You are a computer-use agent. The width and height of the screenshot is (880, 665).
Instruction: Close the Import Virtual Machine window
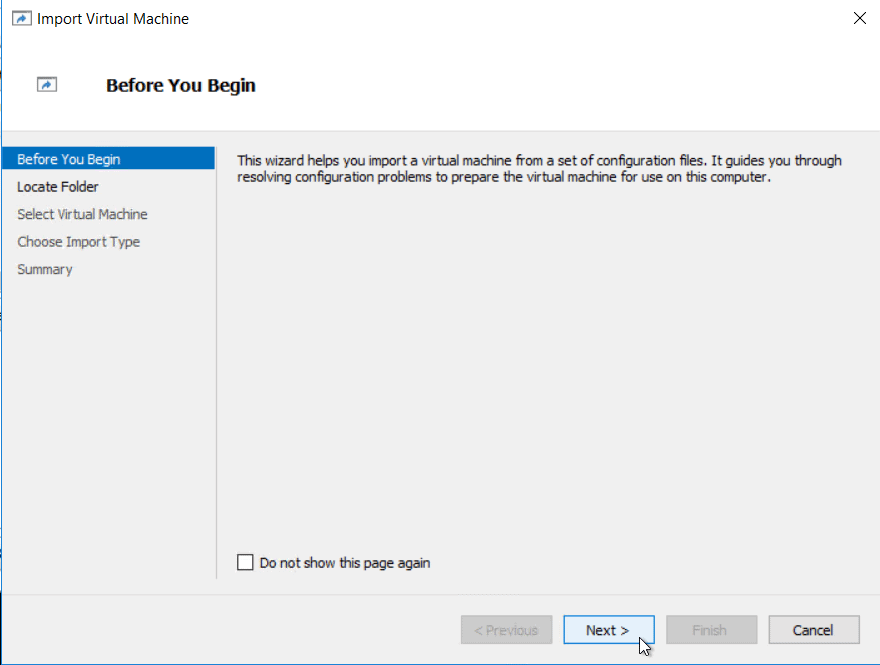point(859,18)
